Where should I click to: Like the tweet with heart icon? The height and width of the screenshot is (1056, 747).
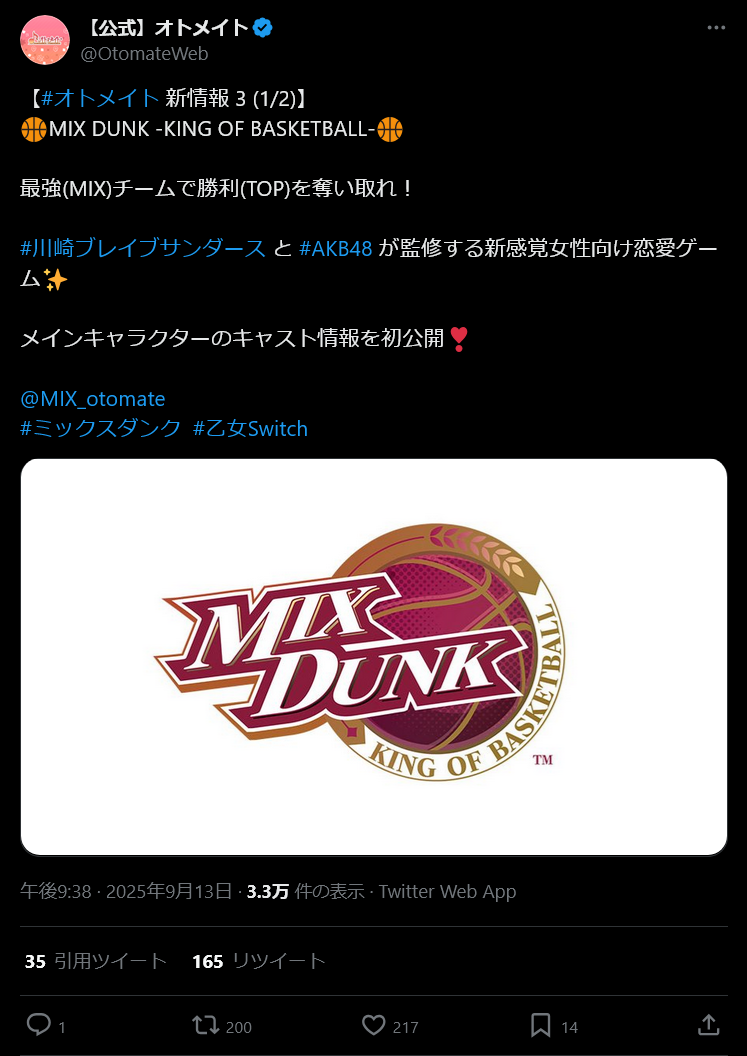(x=373, y=1025)
